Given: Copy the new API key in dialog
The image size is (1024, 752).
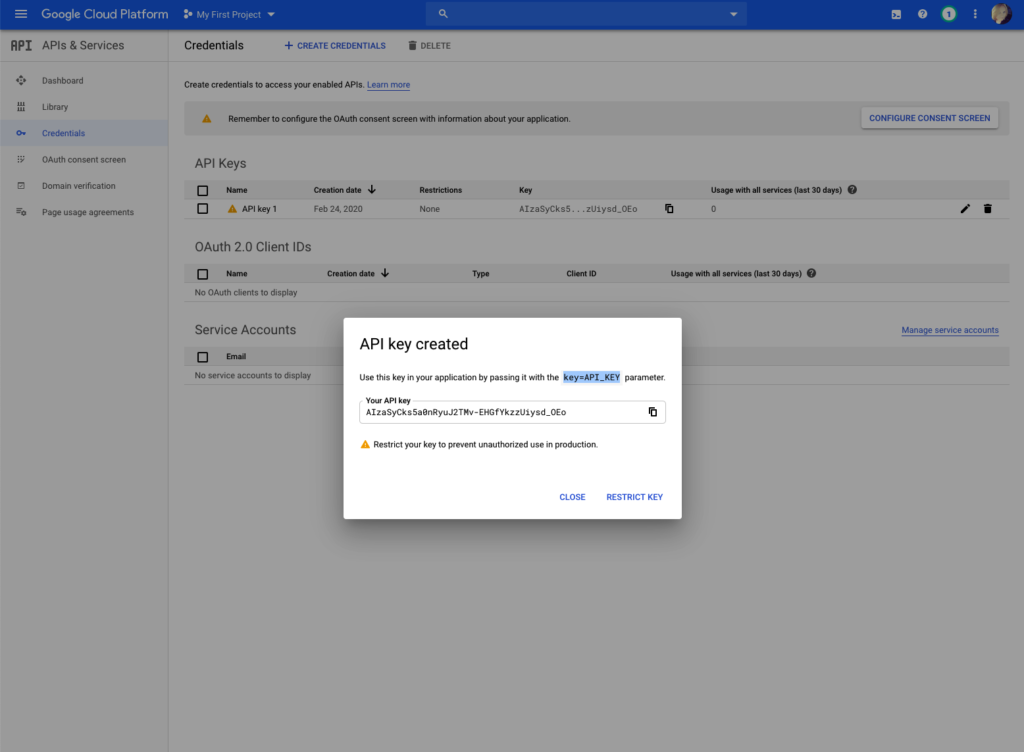Looking at the screenshot, I should tap(652, 412).
